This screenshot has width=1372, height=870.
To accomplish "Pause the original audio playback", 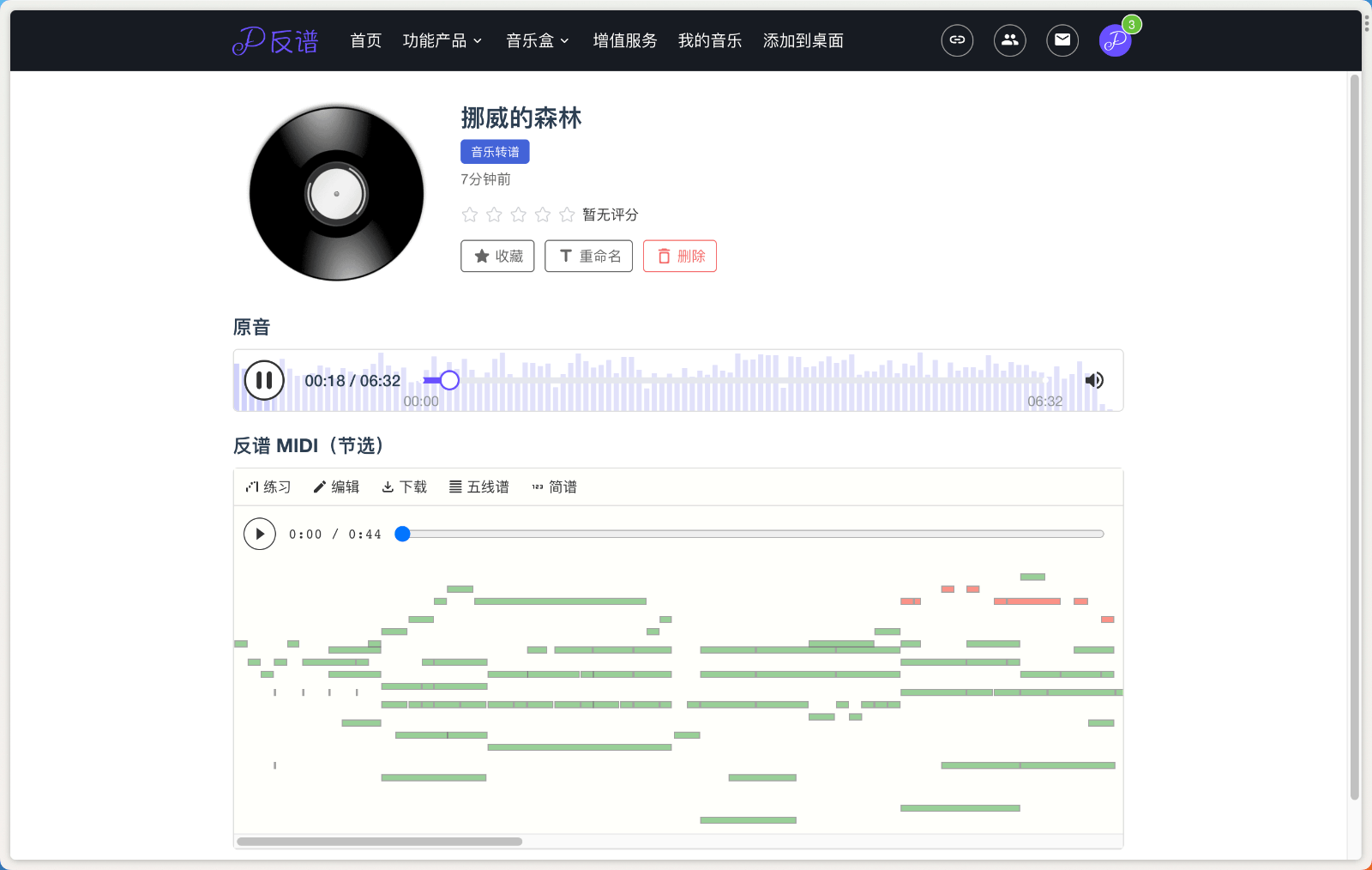I will [x=264, y=380].
